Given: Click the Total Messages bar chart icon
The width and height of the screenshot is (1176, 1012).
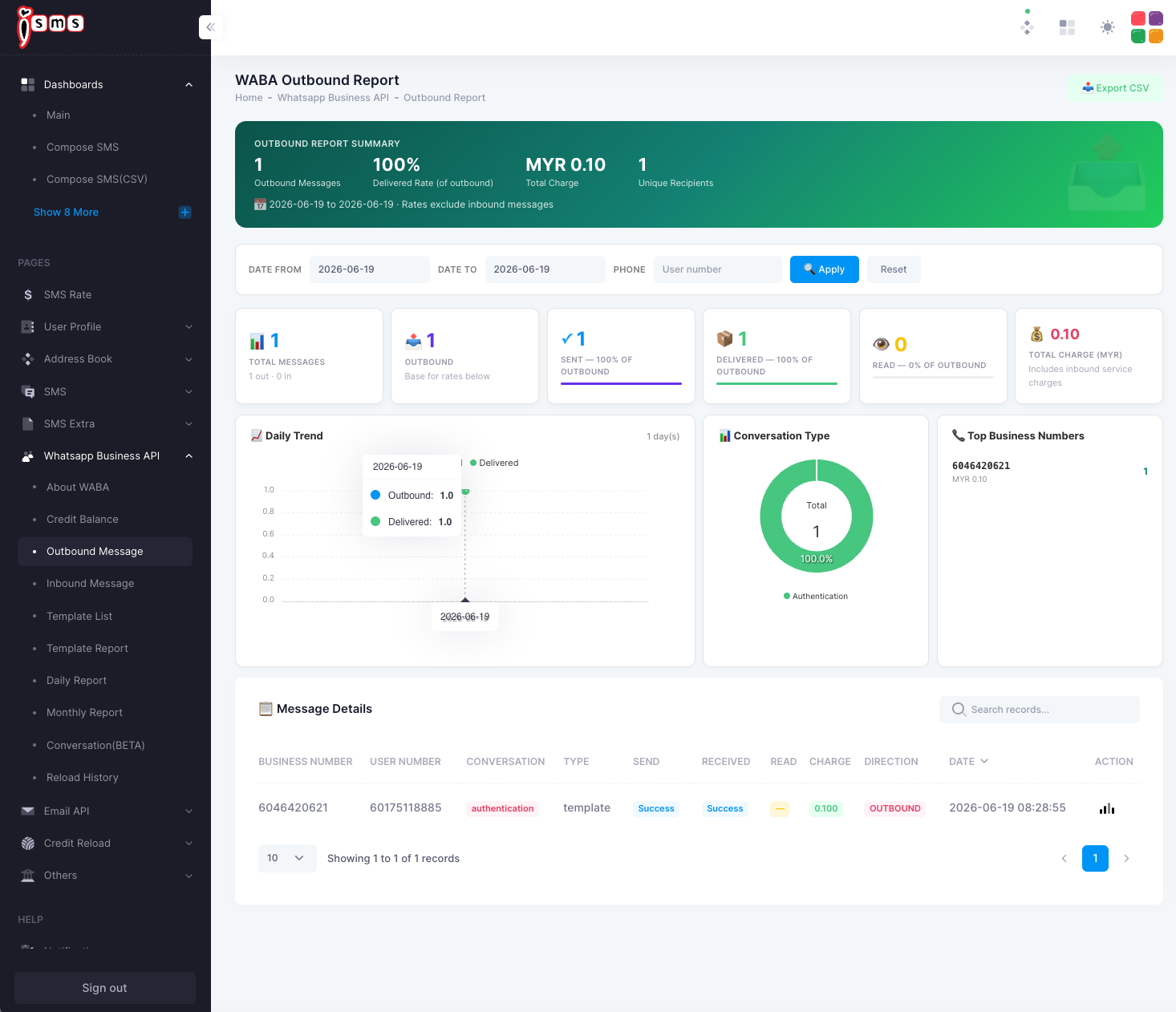Looking at the screenshot, I should click(257, 342).
